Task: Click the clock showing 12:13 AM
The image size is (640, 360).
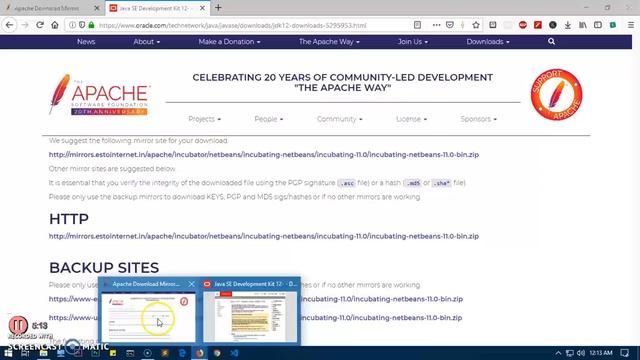Action: click(601, 353)
